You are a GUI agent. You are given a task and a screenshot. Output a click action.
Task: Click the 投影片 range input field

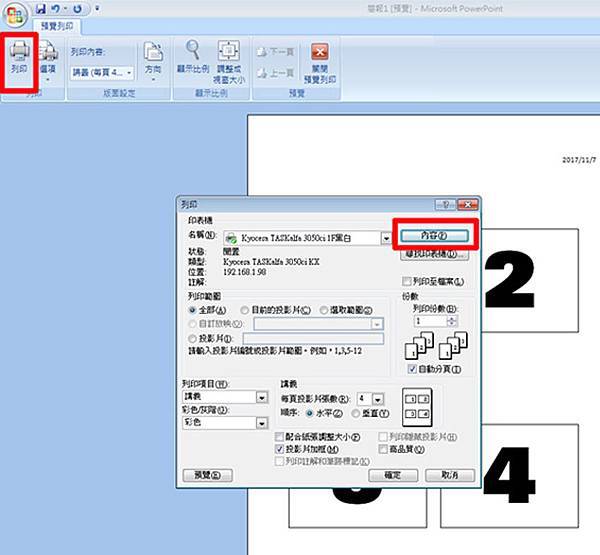click(x=313, y=338)
